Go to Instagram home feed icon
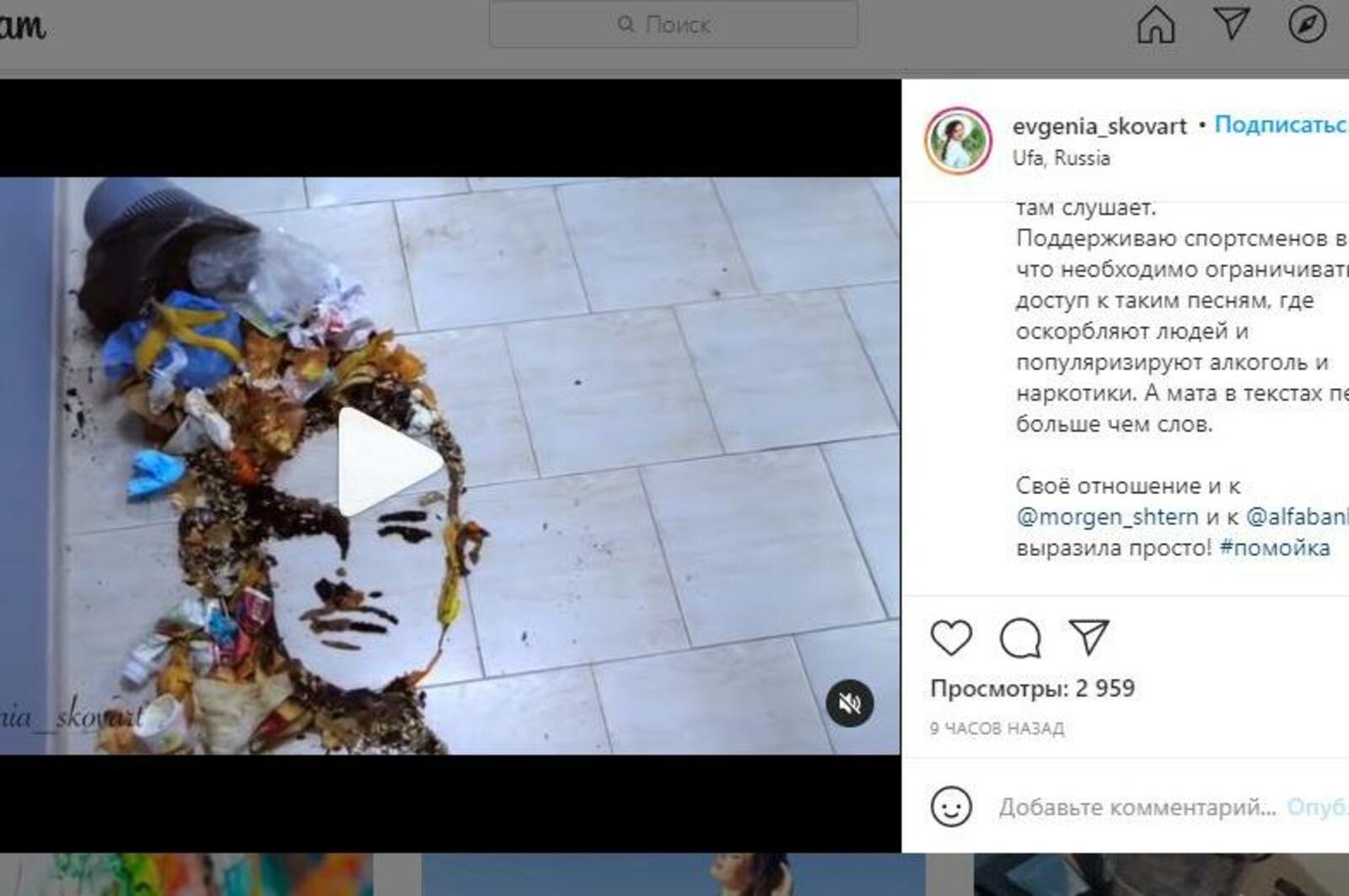1349x896 pixels. point(1156,24)
